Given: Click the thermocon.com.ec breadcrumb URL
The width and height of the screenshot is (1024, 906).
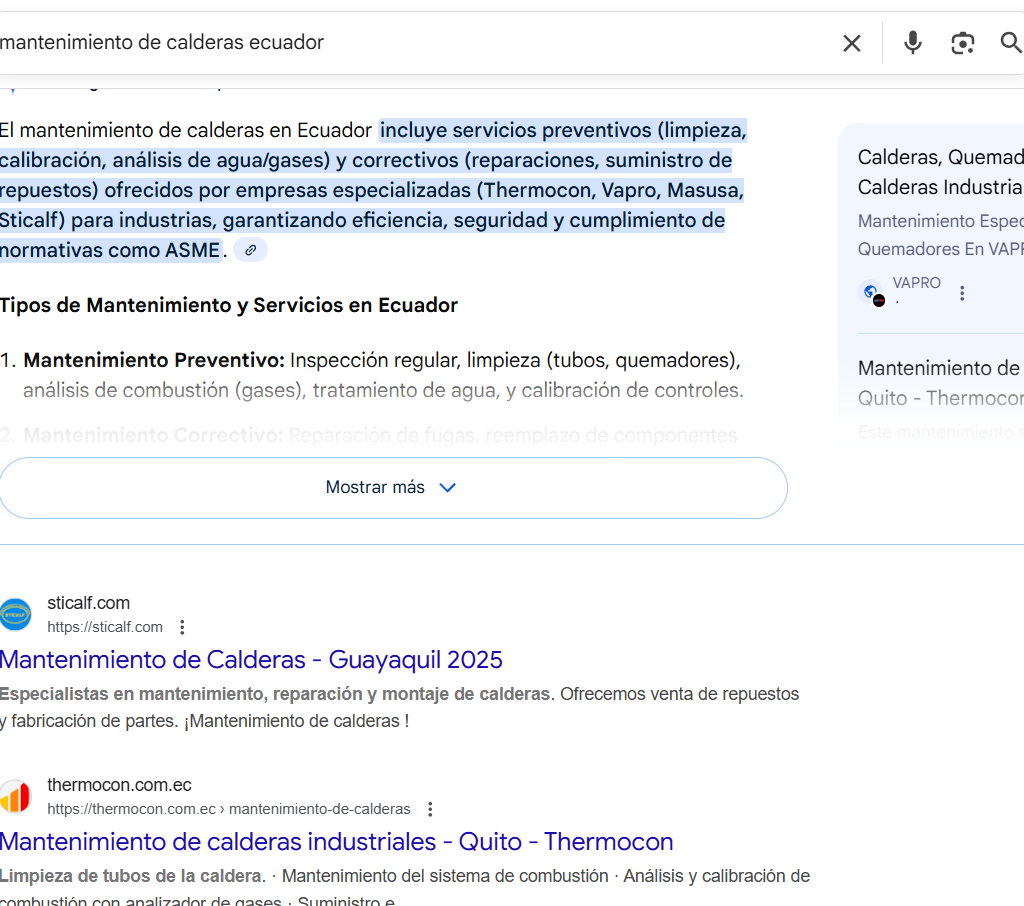Looking at the screenshot, I should 228,809.
